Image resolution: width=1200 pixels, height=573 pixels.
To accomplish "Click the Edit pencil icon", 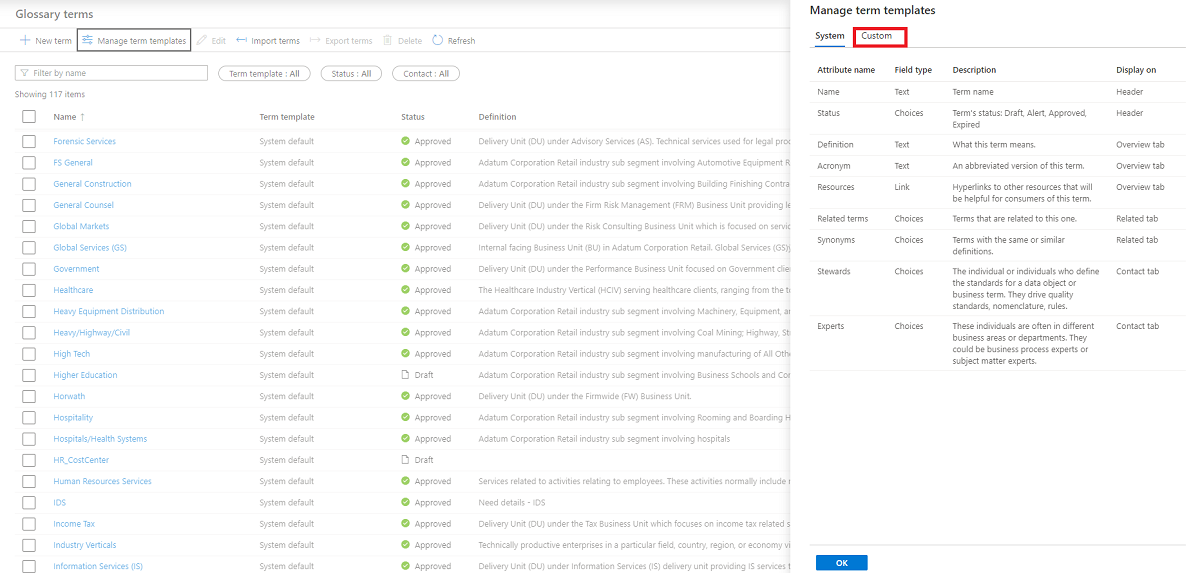I will (x=202, y=41).
